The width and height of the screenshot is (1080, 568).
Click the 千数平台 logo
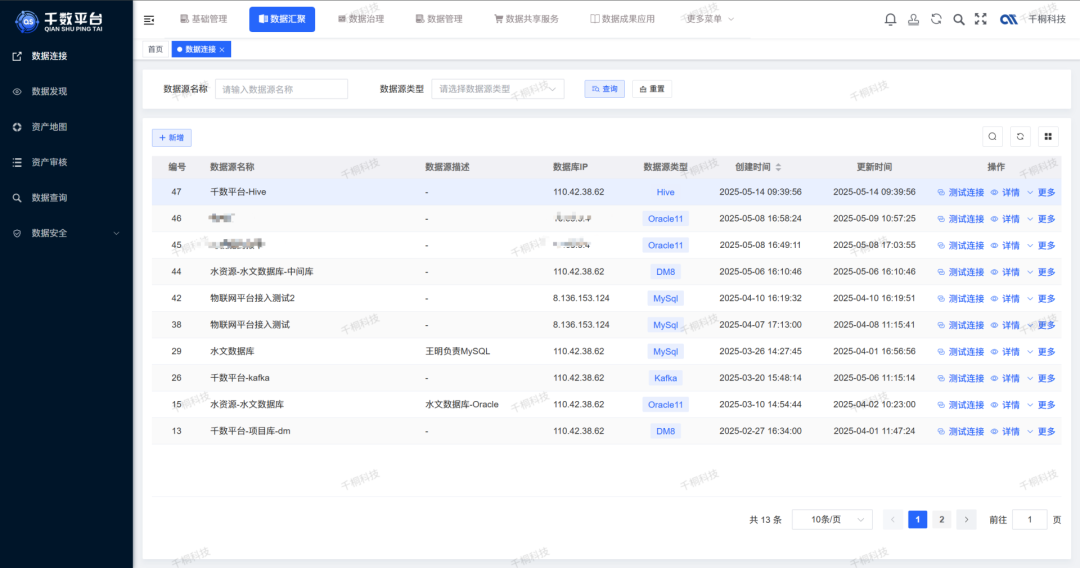59,21
